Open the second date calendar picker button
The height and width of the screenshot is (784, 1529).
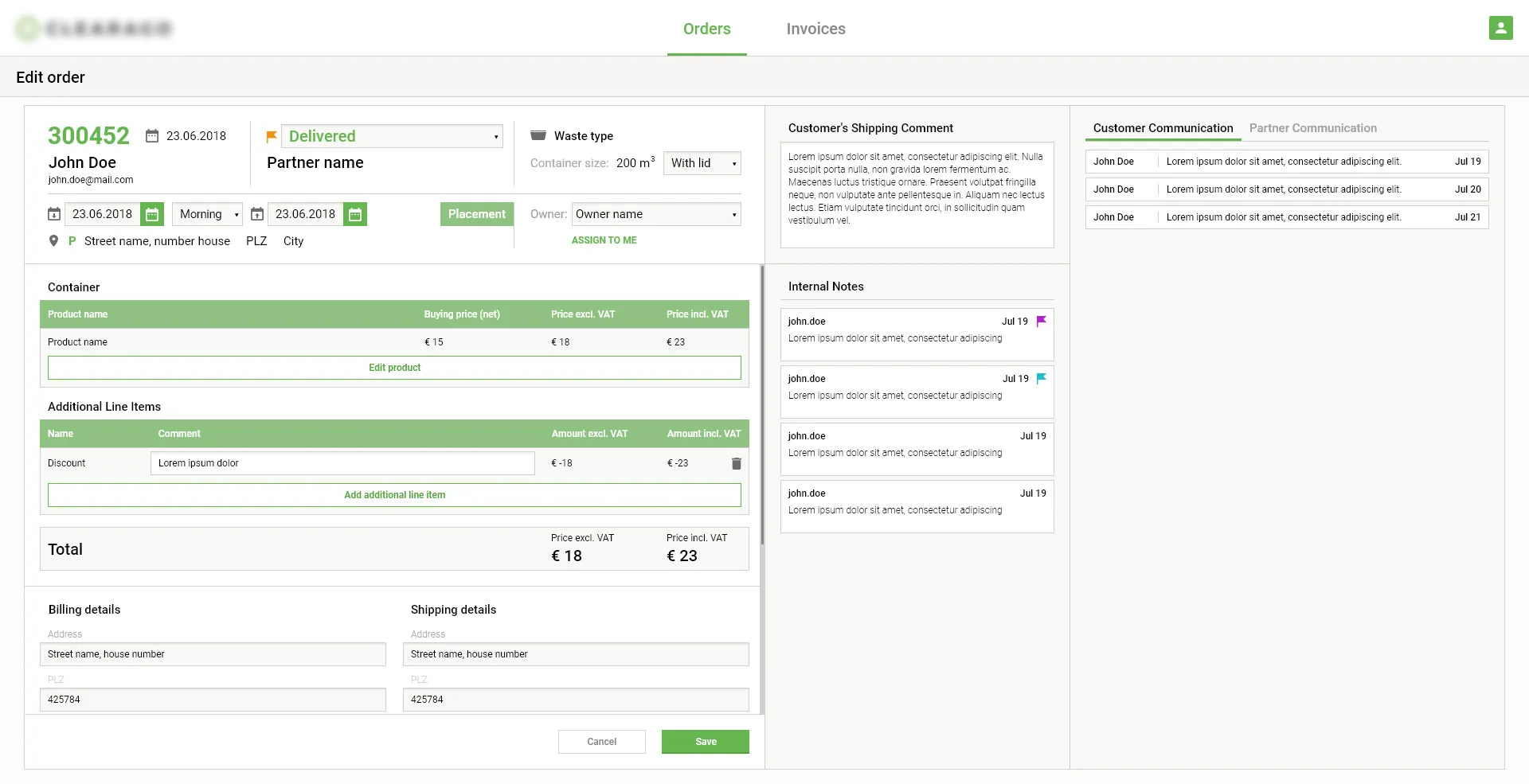tap(355, 214)
